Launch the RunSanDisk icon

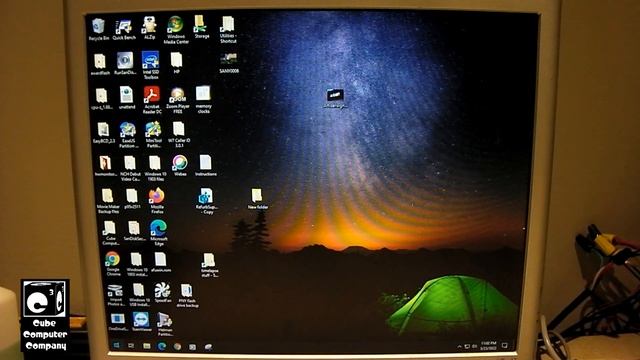click(x=125, y=64)
